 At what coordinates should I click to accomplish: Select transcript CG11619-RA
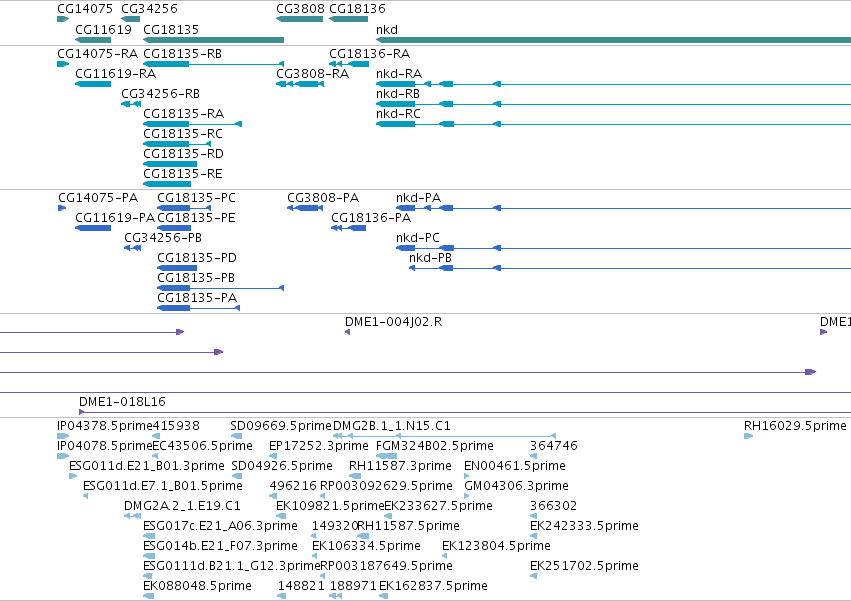tap(93, 84)
